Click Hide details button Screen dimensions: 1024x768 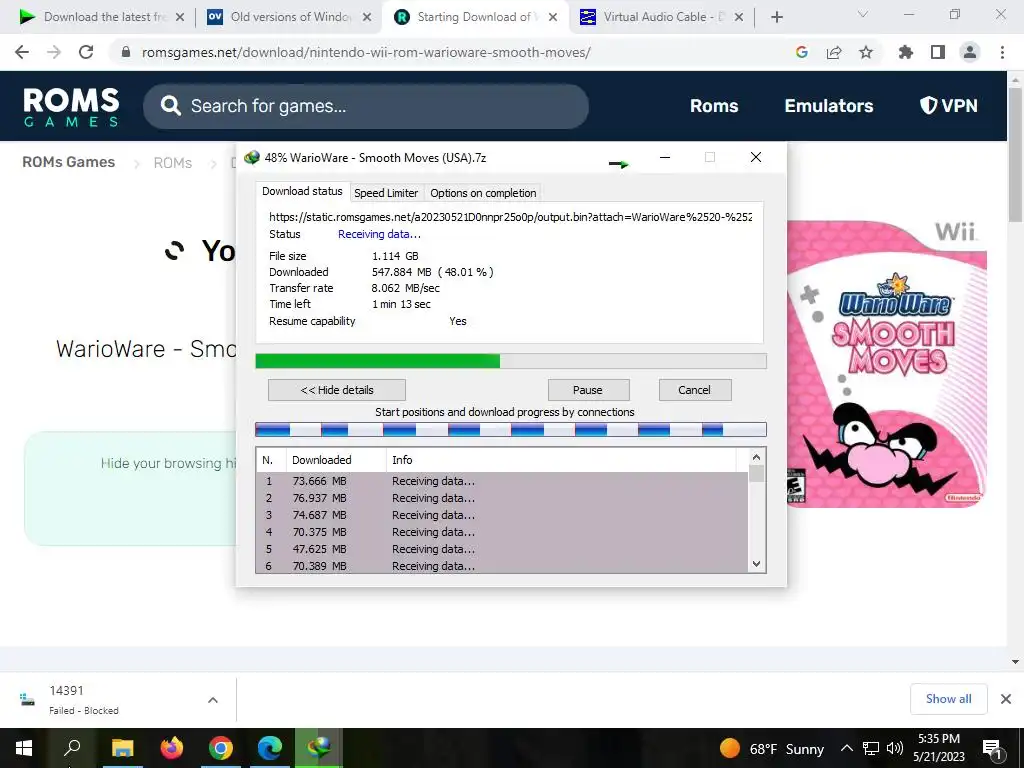point(337,390)
